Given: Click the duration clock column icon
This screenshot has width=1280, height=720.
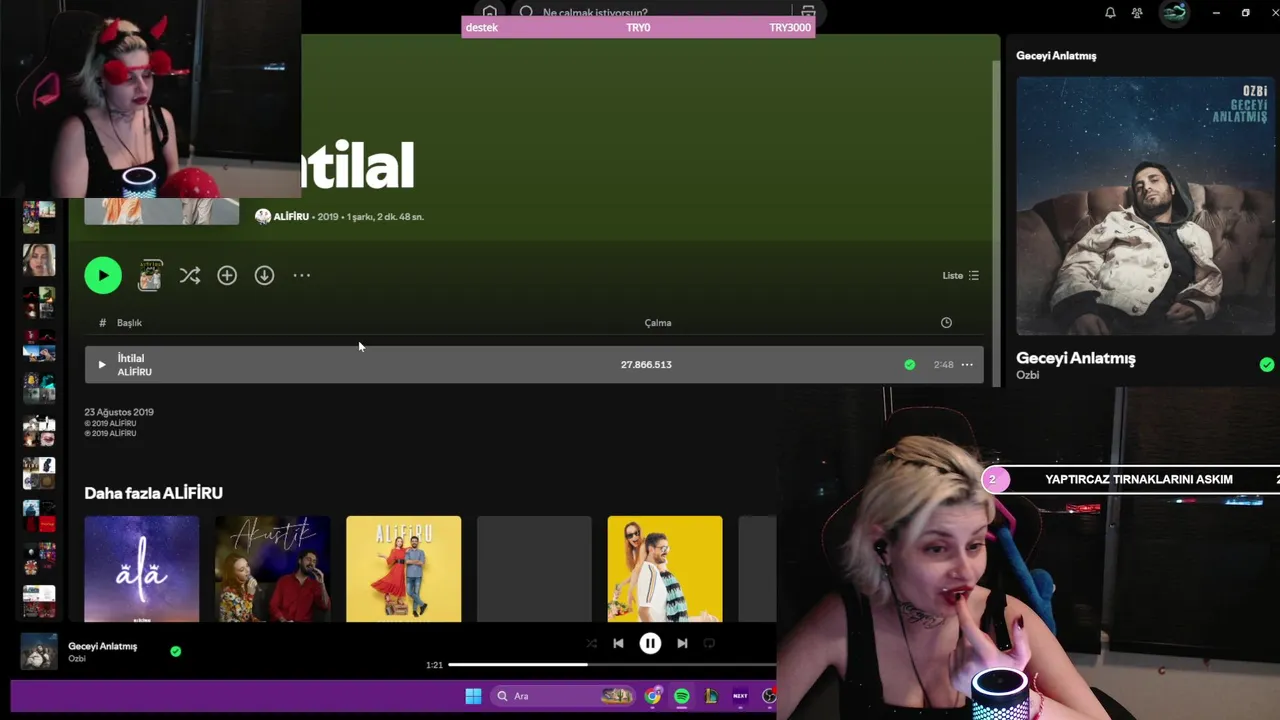Looking at the screenshot, I should click(x=946, y=322).
